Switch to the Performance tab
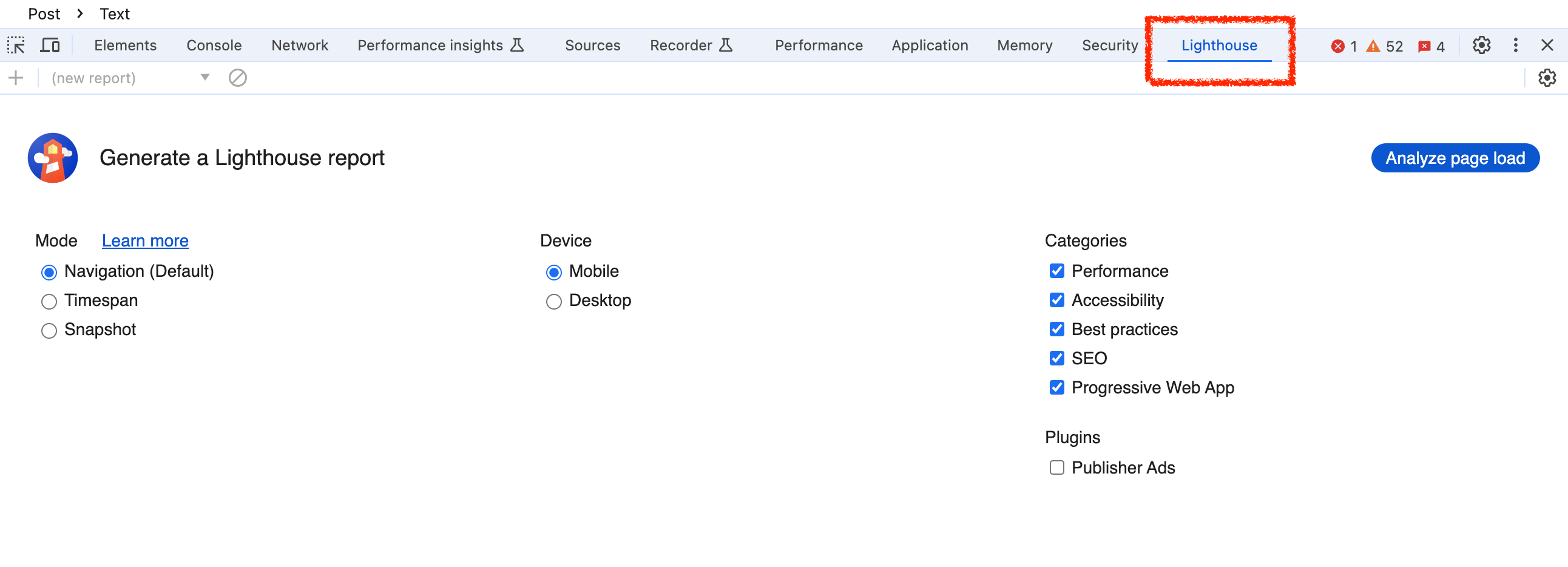1568x567 pixels. pos(819,46)
